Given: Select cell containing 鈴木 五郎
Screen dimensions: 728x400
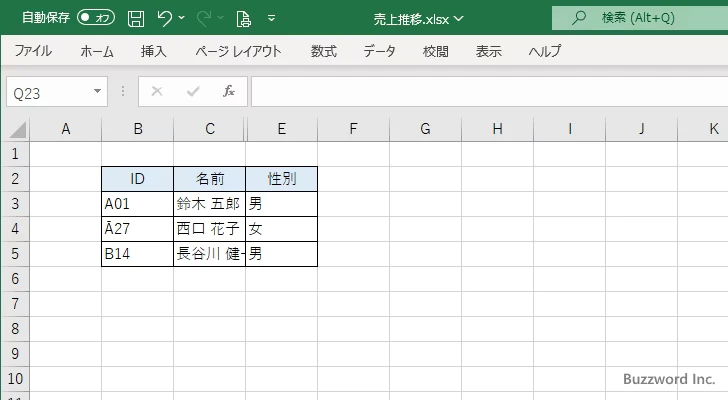Looking at the screenshot, I should (209, 204).
